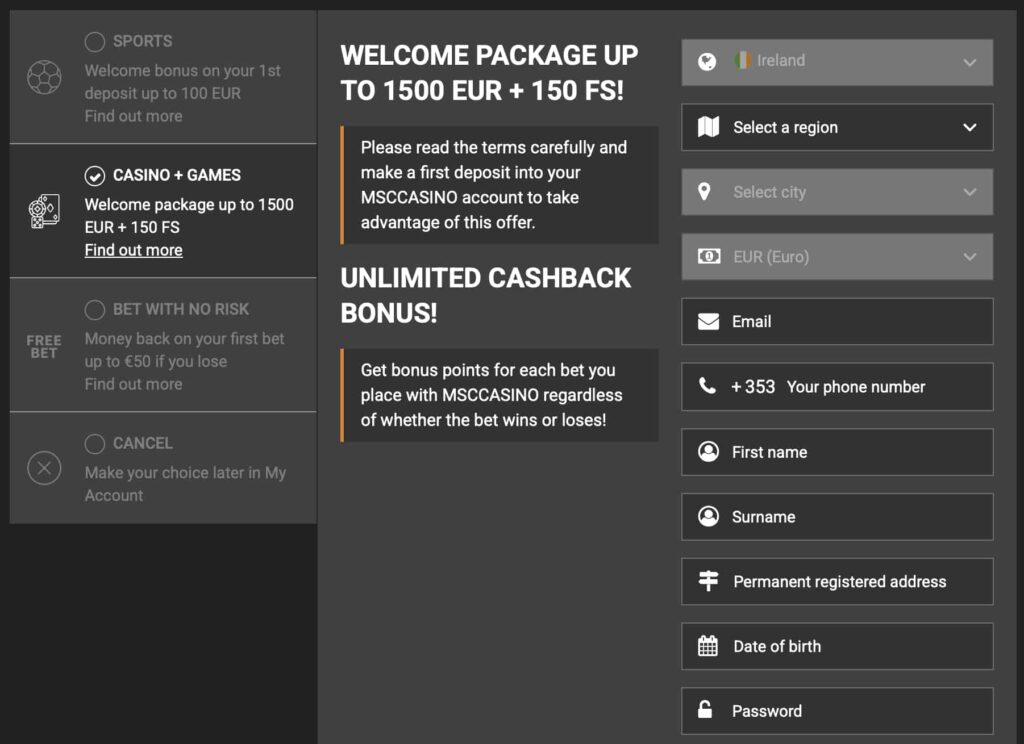Click the chevron arrow of the region dropdown
This screenshot has width=1024, height=744.
[970, 127]
